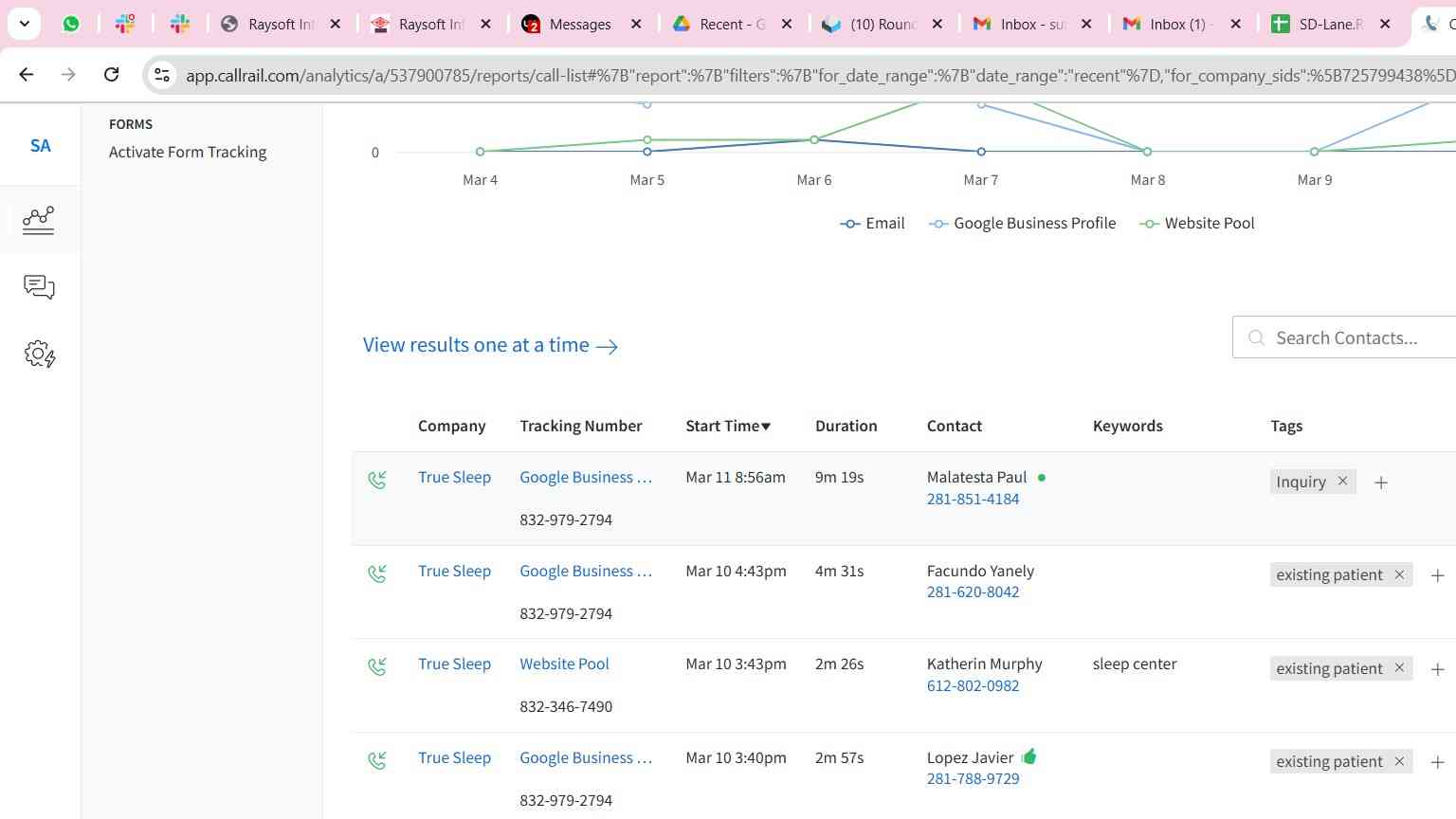Click View results one at a time

coord(490,345)
